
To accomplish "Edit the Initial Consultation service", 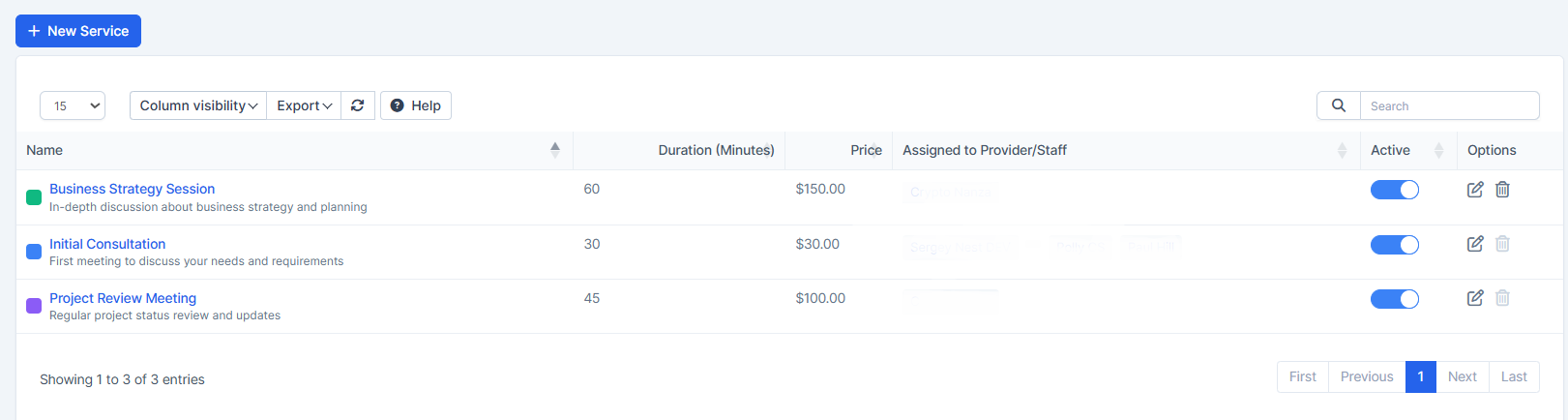I will (1475, 244).
